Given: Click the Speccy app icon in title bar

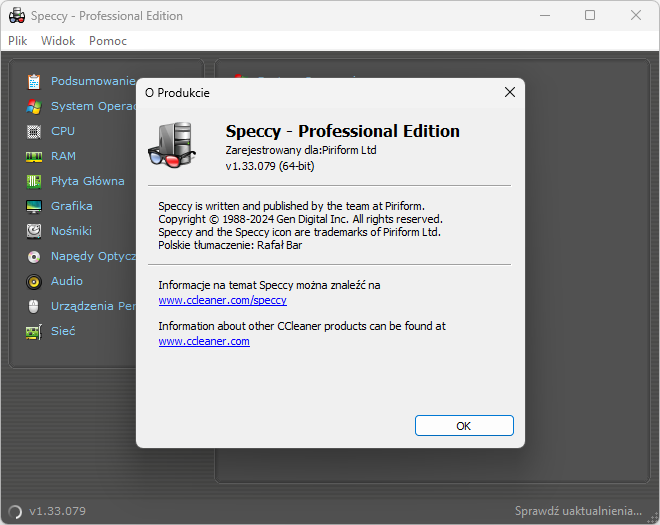Looking at the screenshot, I should 17,16.
